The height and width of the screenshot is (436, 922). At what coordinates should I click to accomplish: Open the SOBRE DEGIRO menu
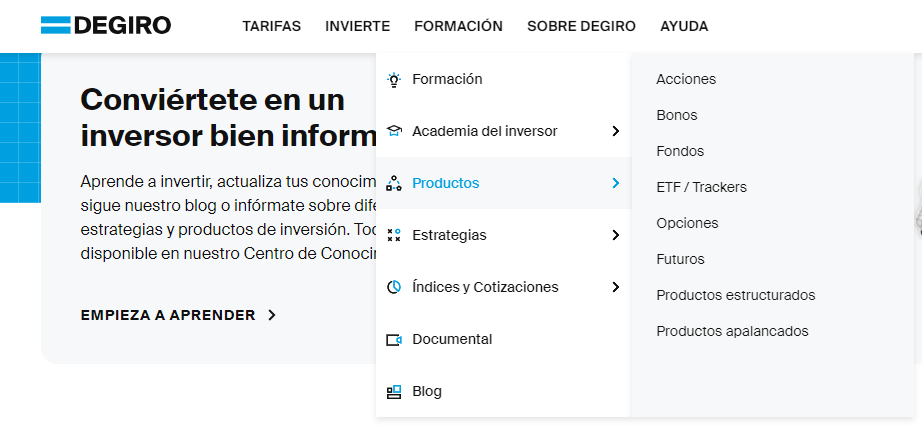[x=582, y=26]
